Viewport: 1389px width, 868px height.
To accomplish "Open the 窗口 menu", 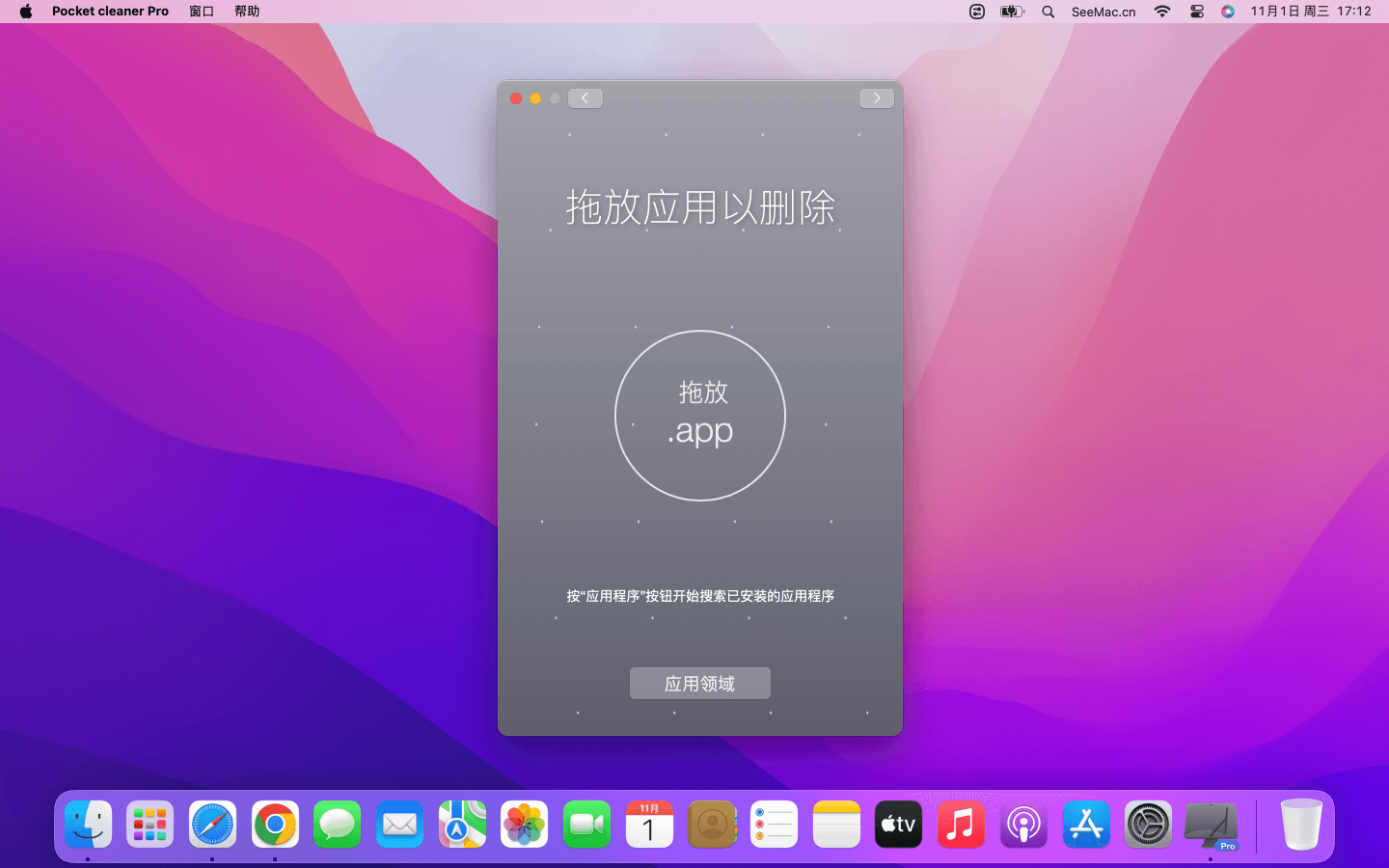I will click(202, 12).
